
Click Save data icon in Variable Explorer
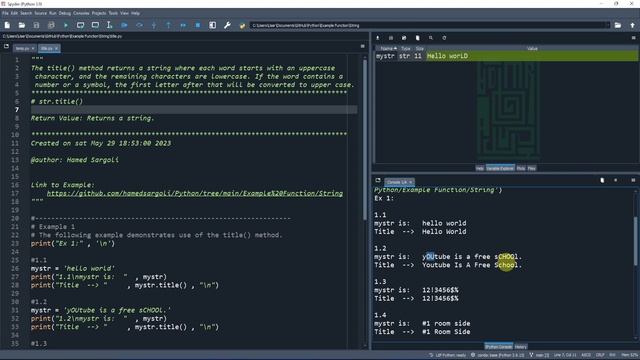391,38
